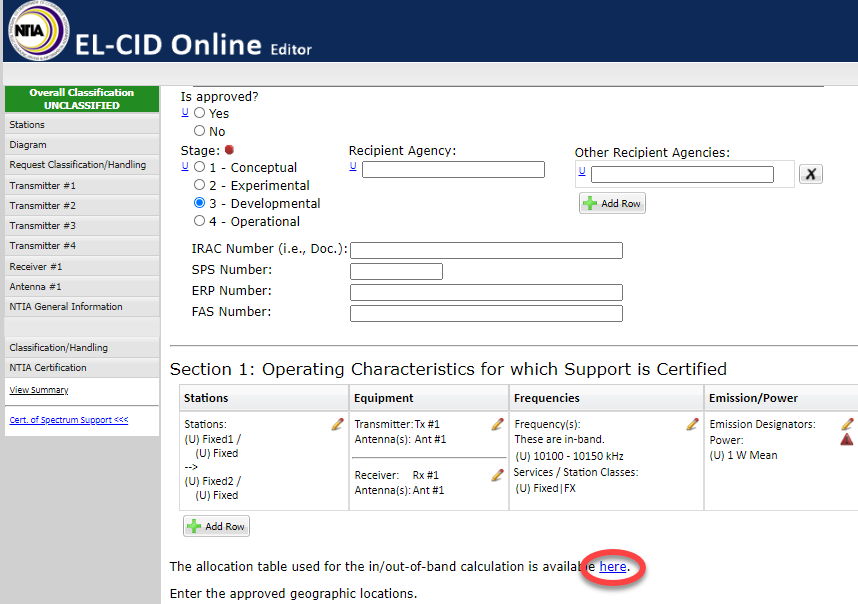The height and width of the screenshot is (604, 858).
Task: Click the IRAC Number input field
Action: (486, 250)
